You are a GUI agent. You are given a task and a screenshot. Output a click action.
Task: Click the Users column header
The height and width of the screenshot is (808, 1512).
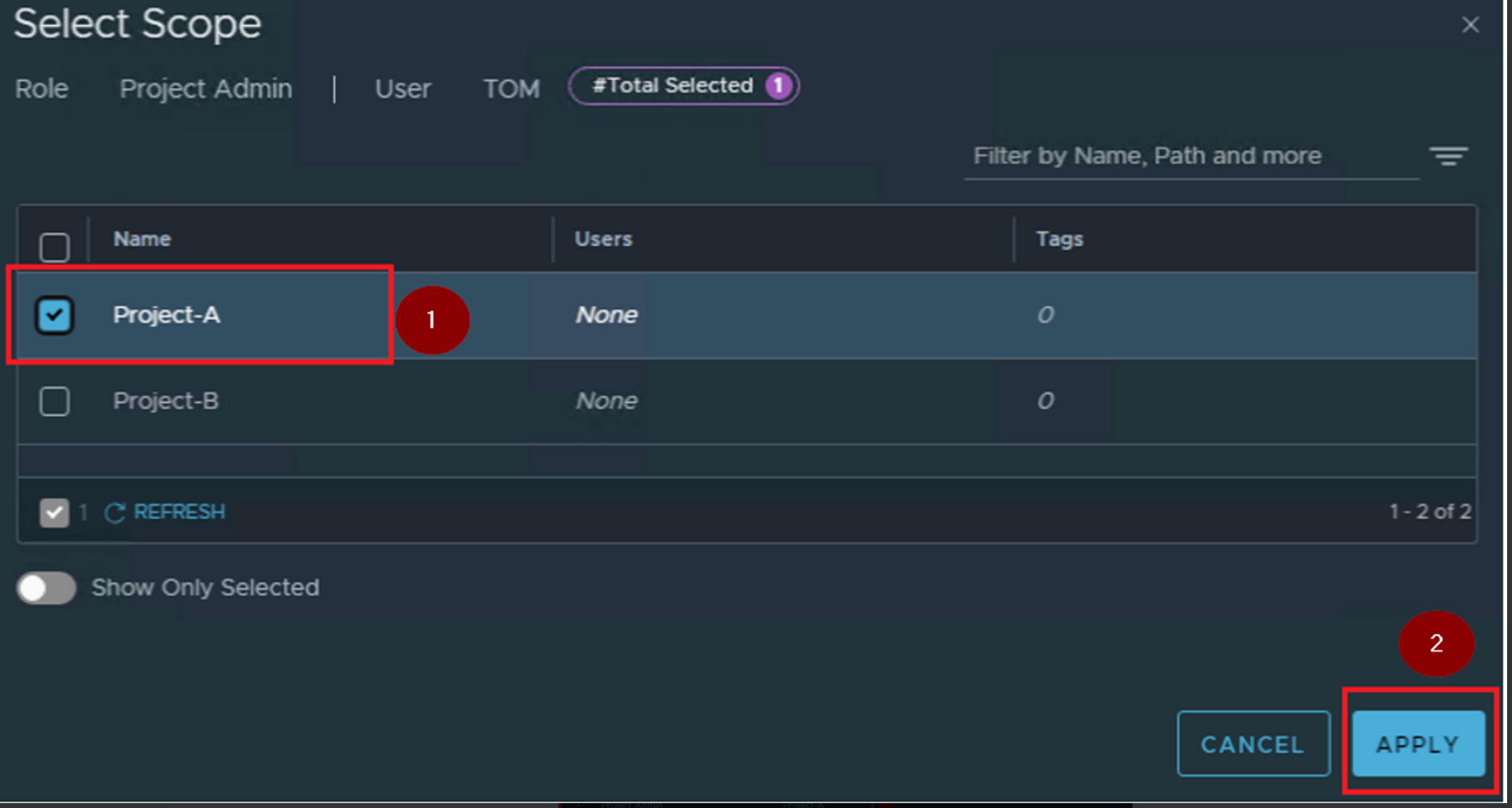tap(603, 239)
